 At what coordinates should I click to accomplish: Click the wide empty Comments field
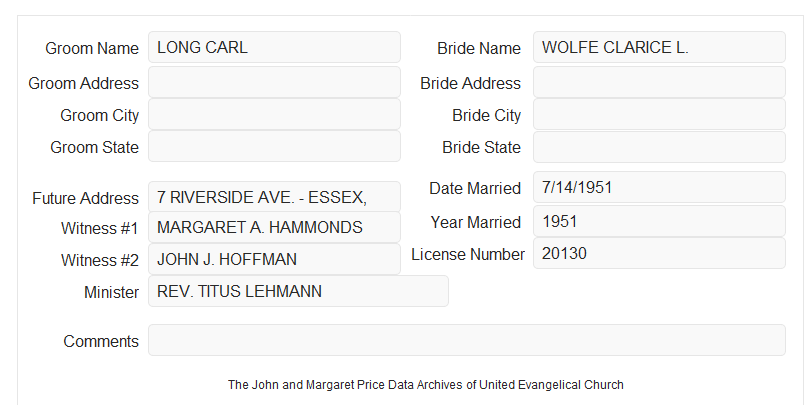point(467,340)
